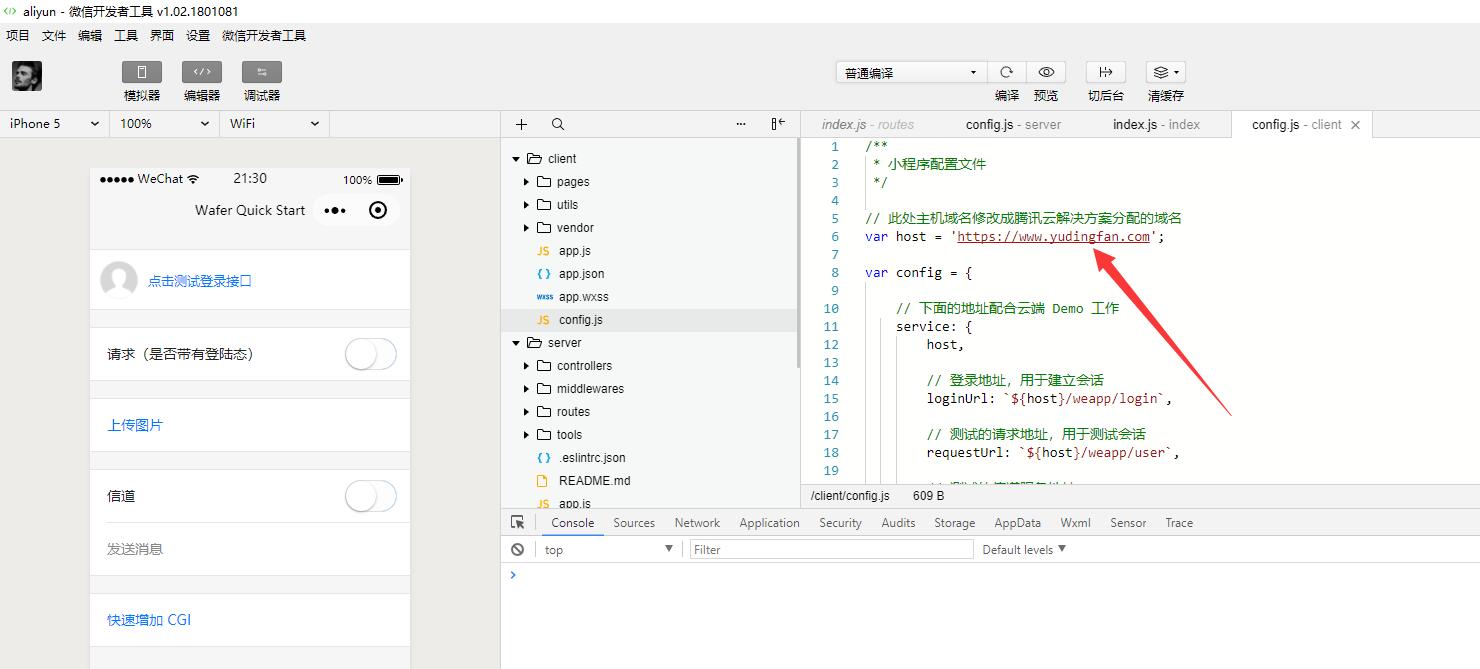Toggle the simulator (模拟器) panel icon

click(x=142, y=72)
